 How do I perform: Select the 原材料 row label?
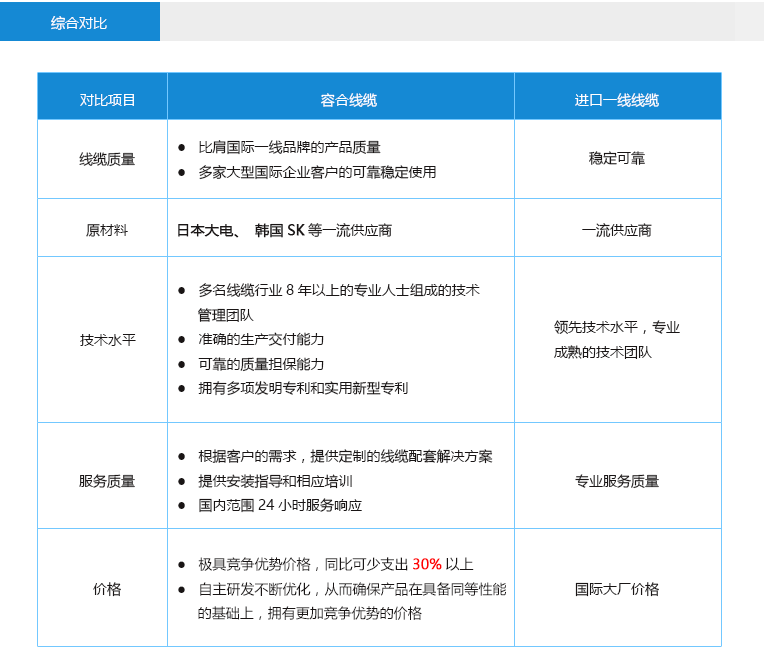[x=107, y=230]
